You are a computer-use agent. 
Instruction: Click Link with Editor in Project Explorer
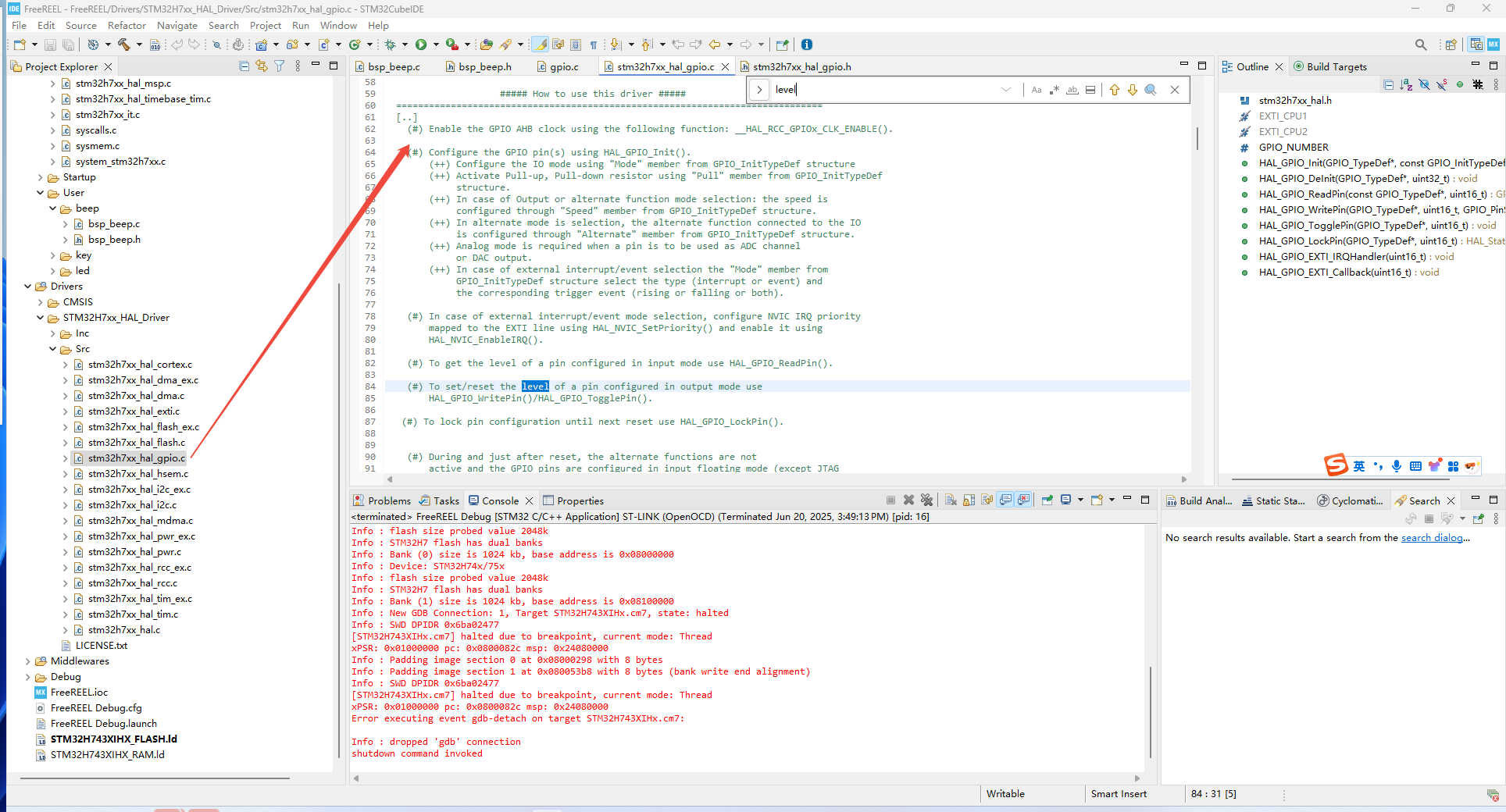261,66
